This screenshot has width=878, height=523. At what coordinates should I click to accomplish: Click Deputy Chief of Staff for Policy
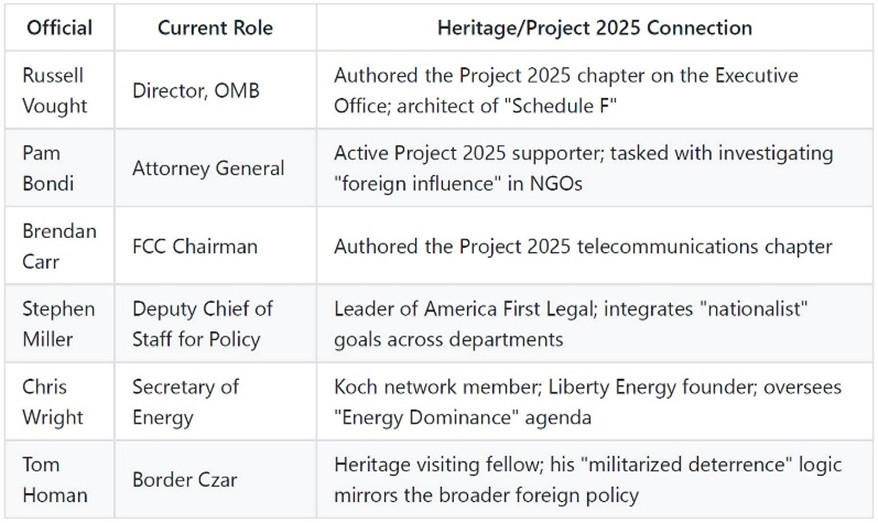click(x=203, y=325)
